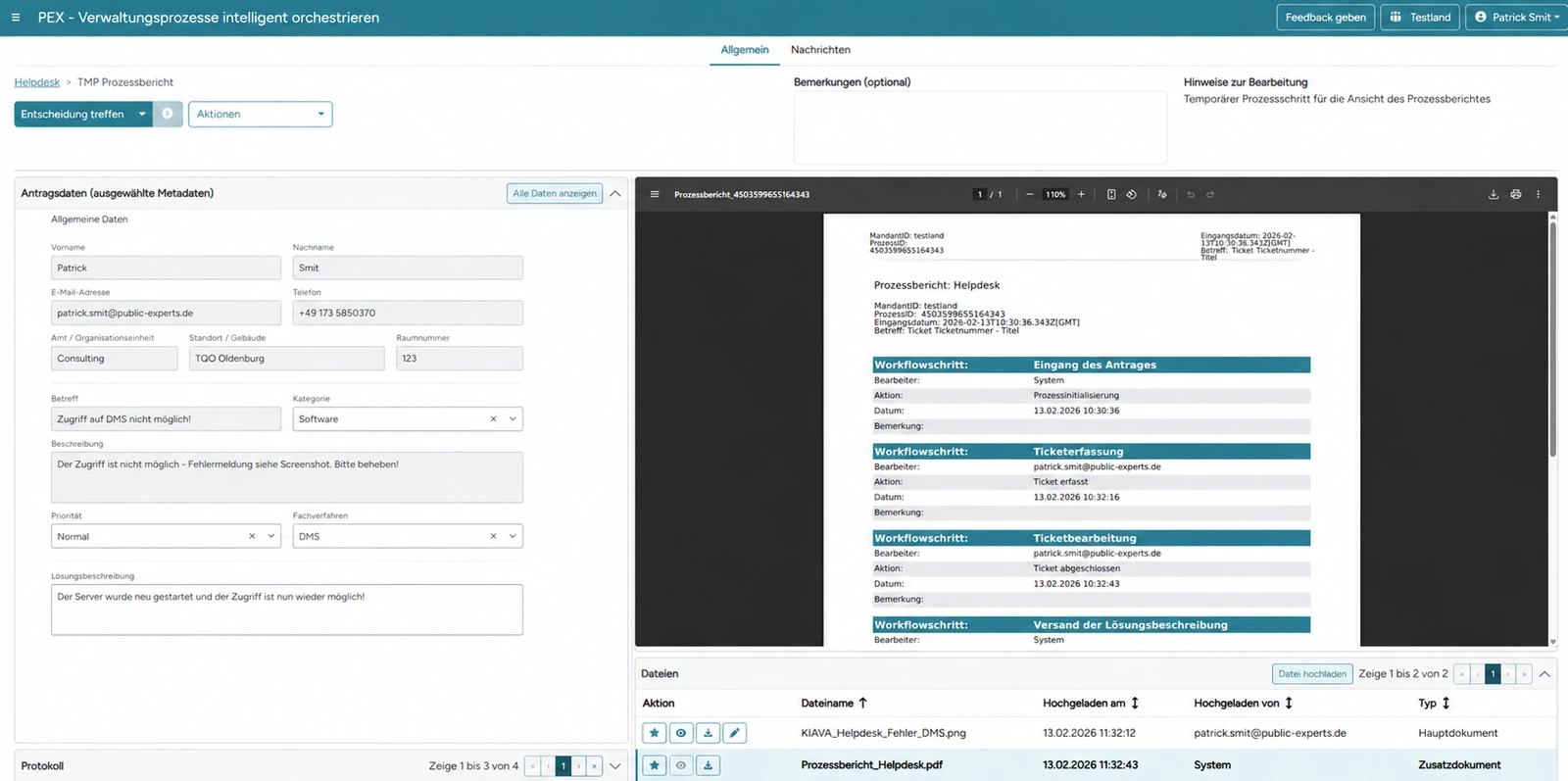Click the Feedback geben button
Screen dimensions: 1568x781
(1325, 17)
